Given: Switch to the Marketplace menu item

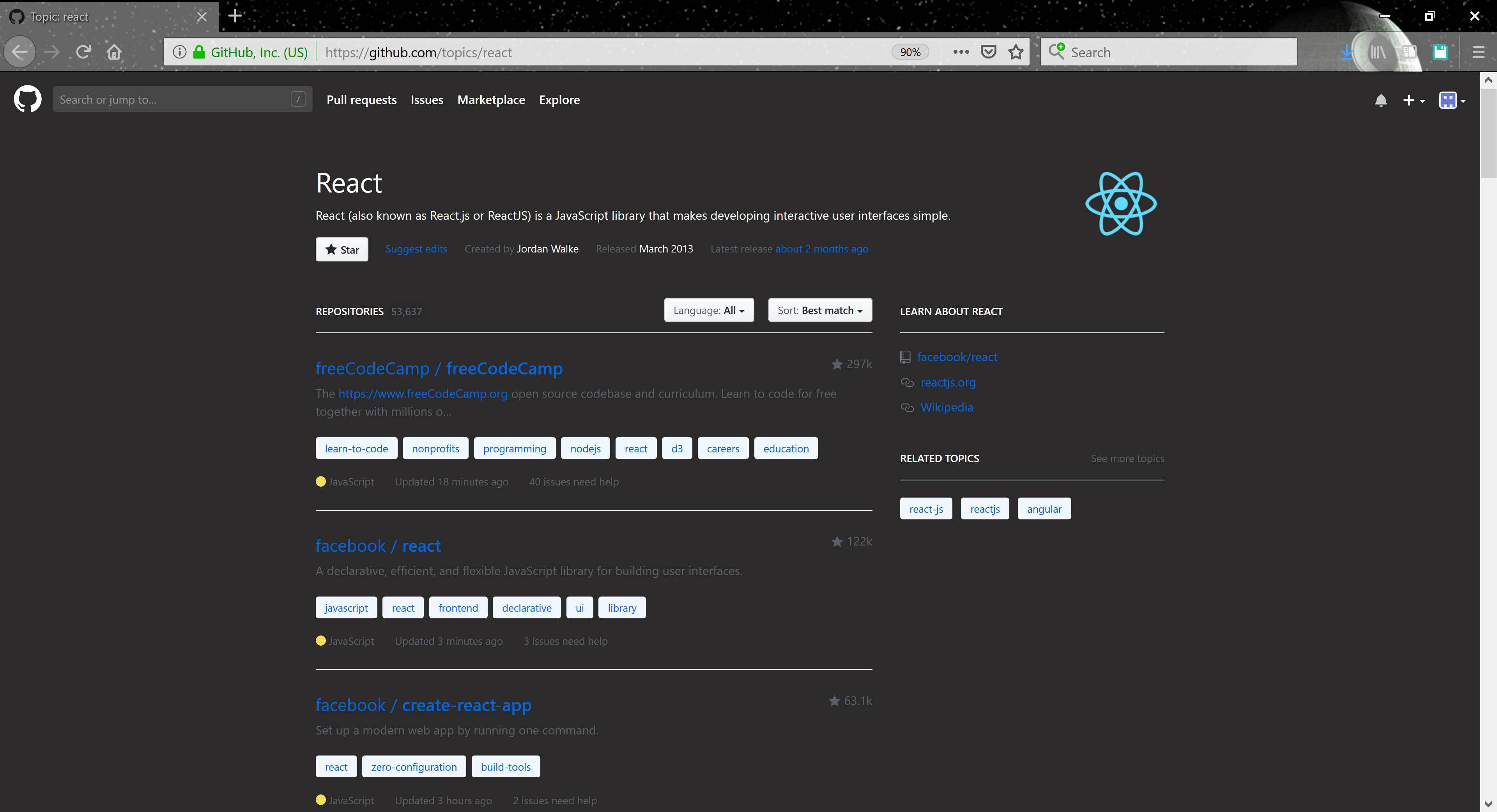Looking at the screenshot, I should coord(491,99).
